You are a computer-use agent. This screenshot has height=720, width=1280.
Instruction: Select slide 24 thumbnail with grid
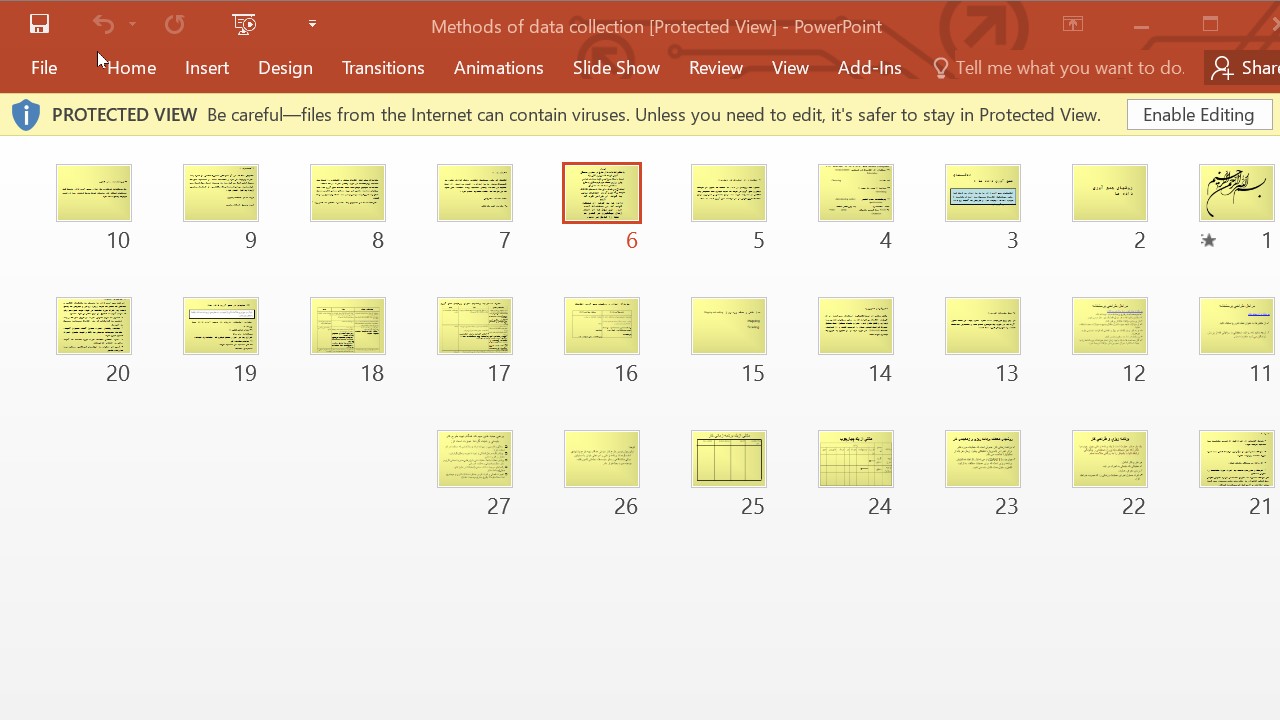pyautogui.click(x=856, y=459)
